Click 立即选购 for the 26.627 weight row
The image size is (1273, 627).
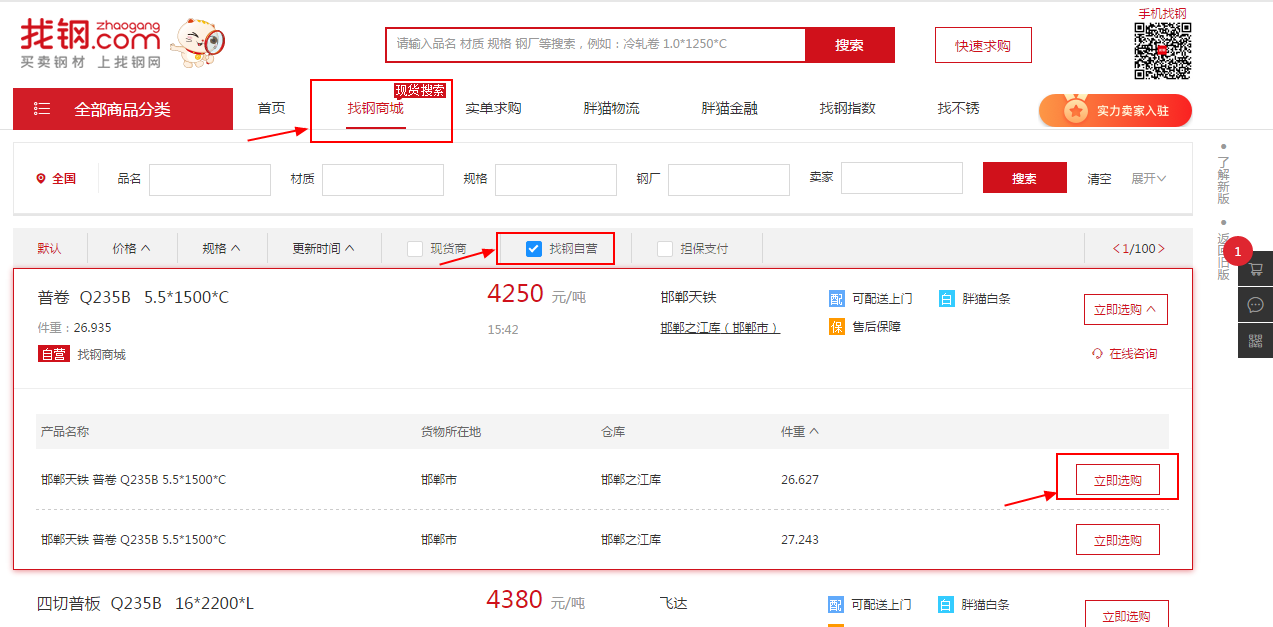[1117, 480]
